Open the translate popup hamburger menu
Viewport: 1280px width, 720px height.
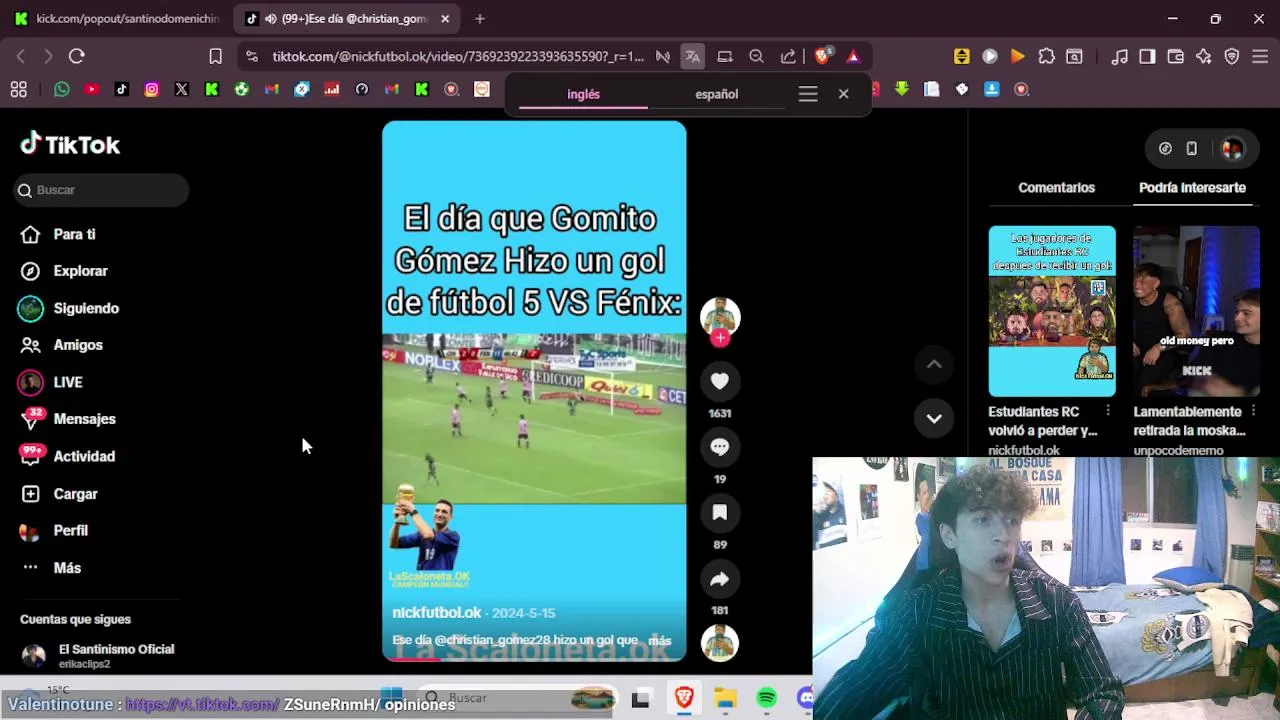(808, 94)
